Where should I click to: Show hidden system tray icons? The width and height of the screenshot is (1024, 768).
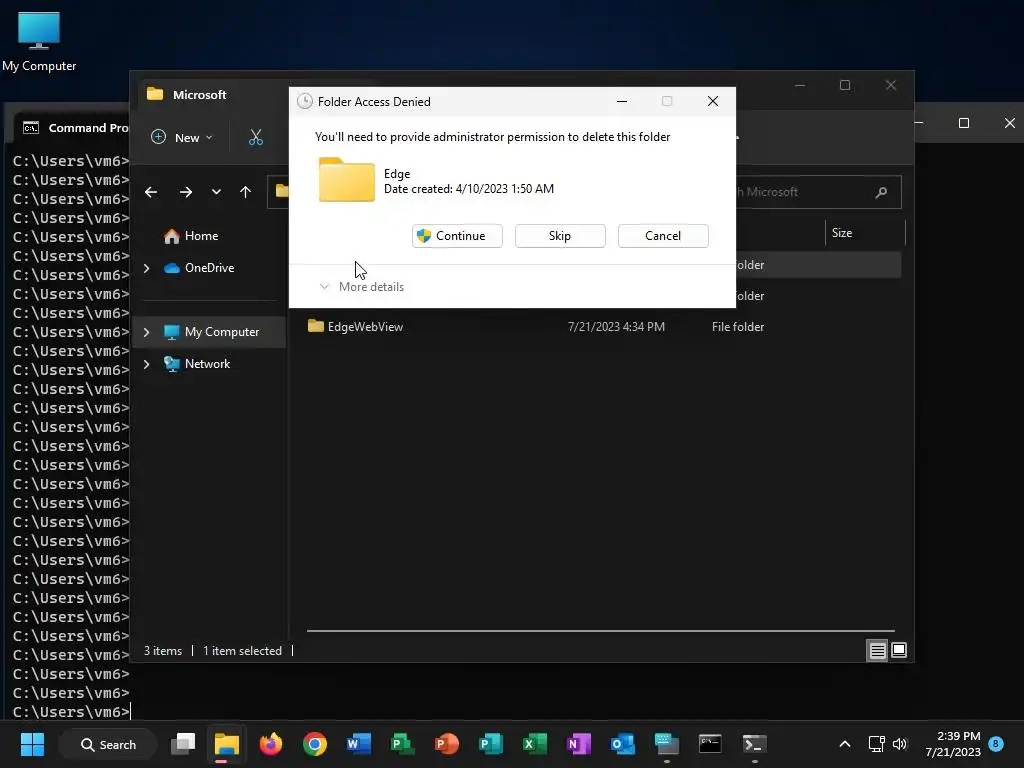tap(844, 744)
